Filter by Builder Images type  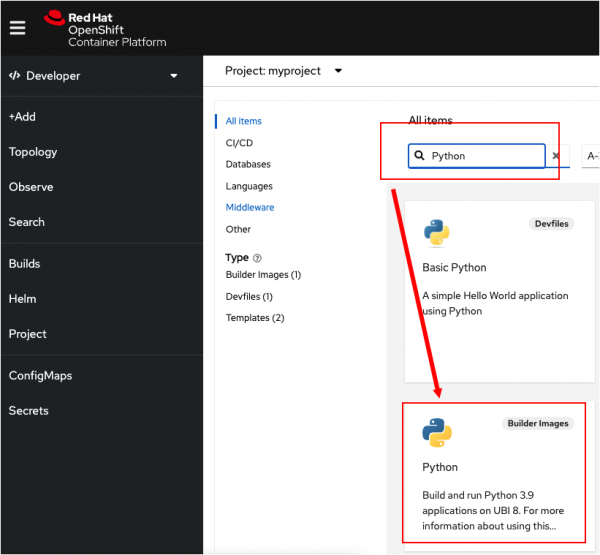pyautogui.click(x=263, y=275)
